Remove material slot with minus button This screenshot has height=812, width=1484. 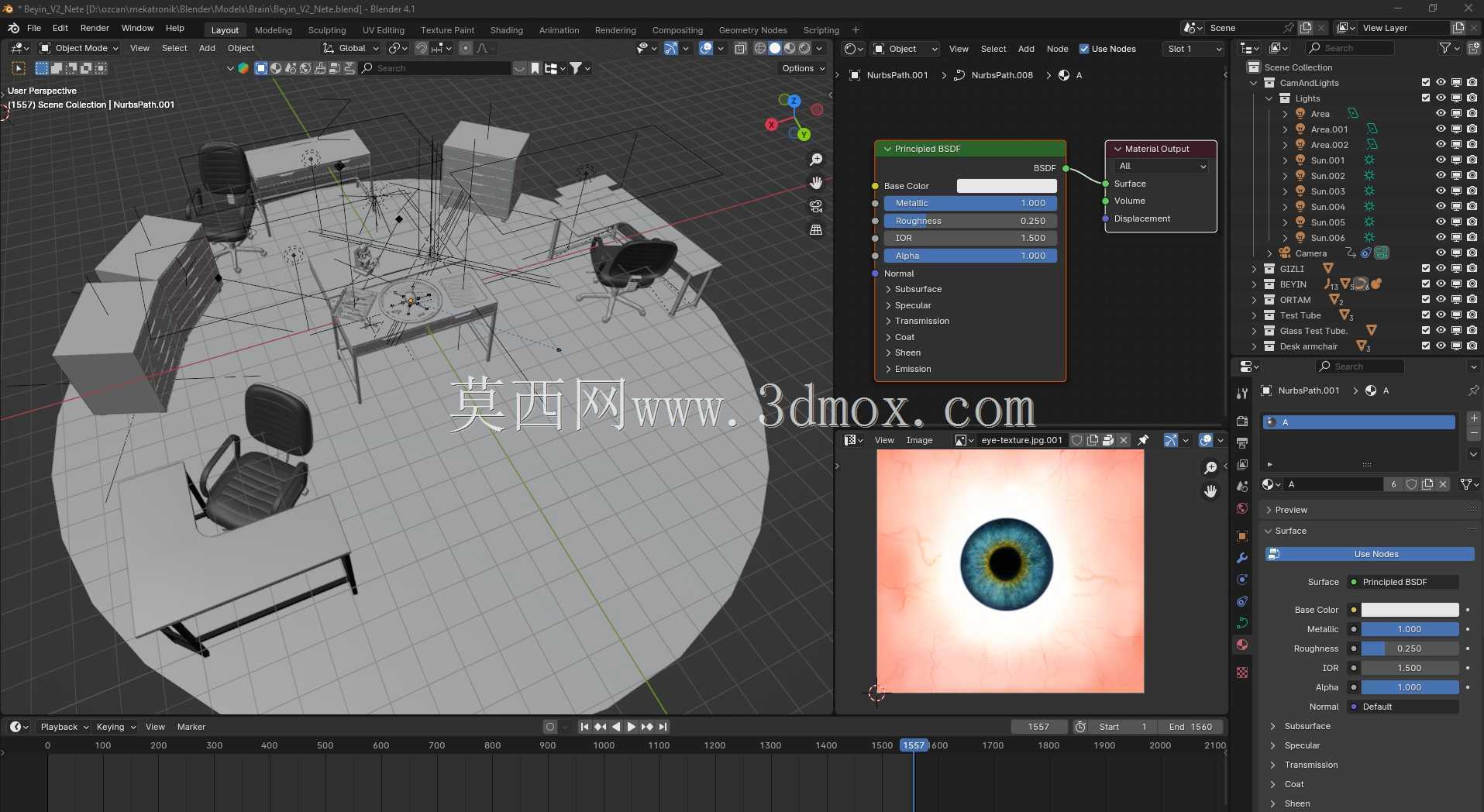click(1474, 433)
